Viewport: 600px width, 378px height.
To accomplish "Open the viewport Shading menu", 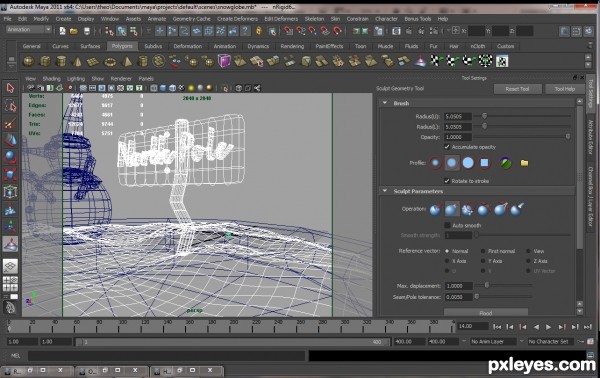I will pyautogui.click(x=51, y=78).
